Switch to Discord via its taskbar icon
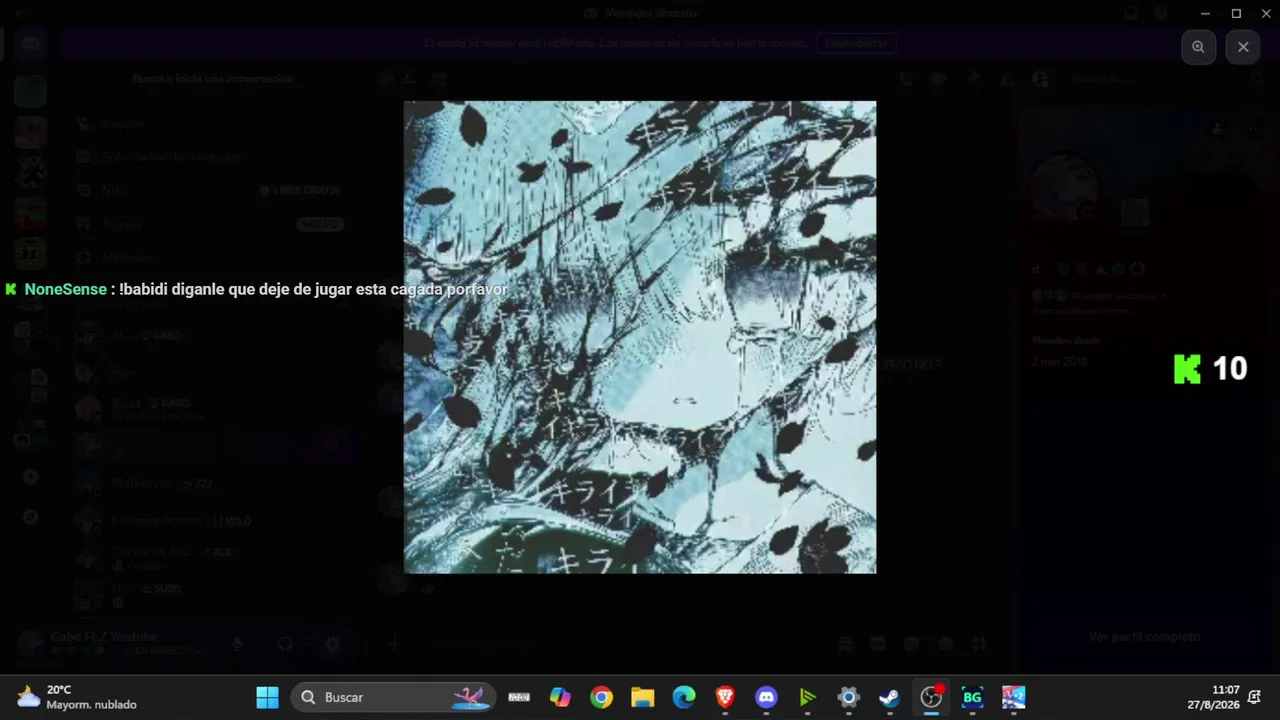Image resolution: width=1280 pixels, height=720 pixels. [766, 697]
